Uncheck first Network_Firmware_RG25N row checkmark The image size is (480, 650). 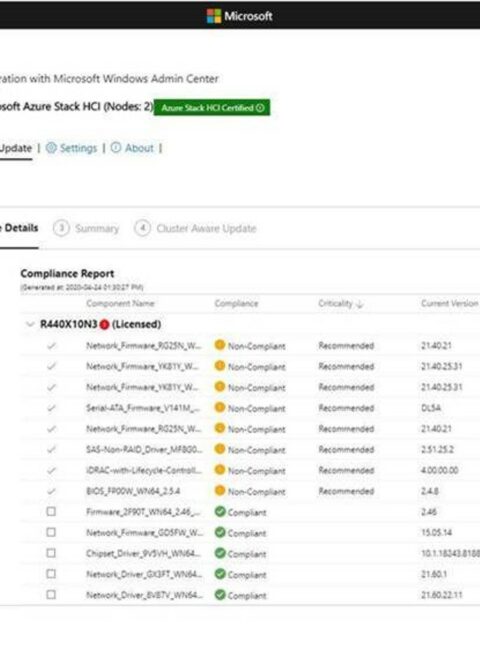51,345
